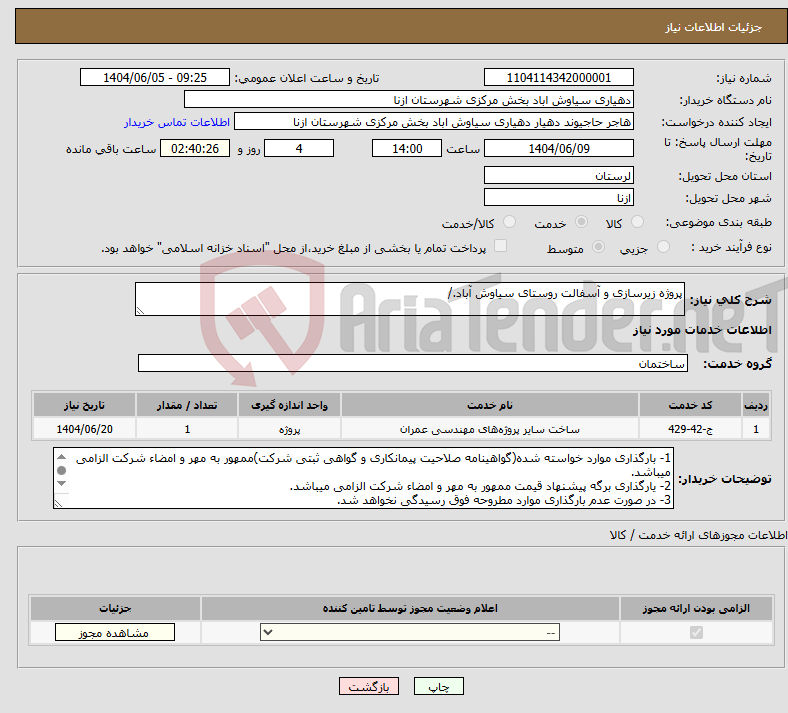Click the مشاهده مجوز view license button
The image size is (788, 713).
coord(115,632)
